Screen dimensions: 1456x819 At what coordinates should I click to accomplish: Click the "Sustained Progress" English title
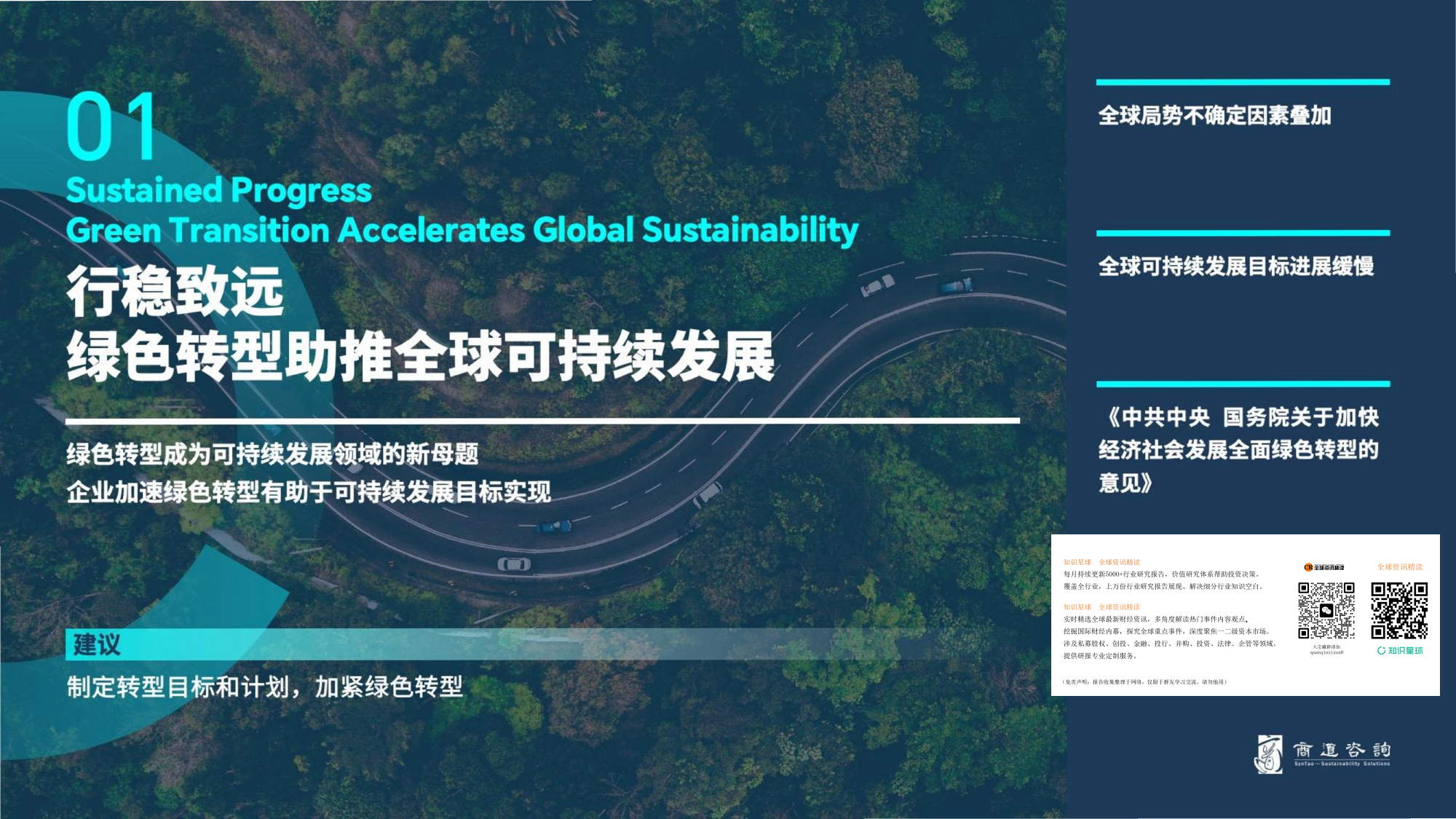pos(218,191)
